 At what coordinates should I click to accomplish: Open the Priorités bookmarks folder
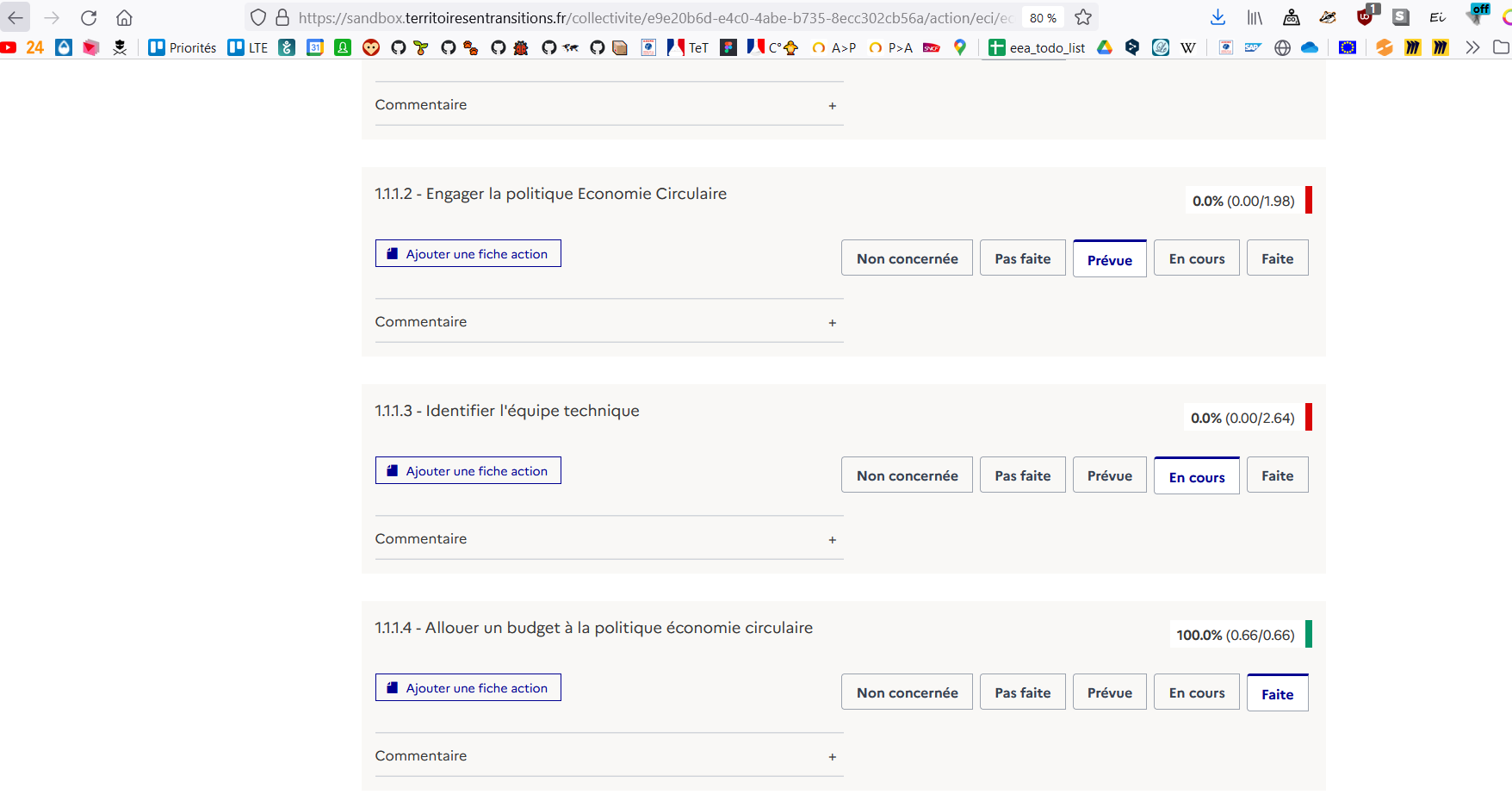(x=182, y=48)
